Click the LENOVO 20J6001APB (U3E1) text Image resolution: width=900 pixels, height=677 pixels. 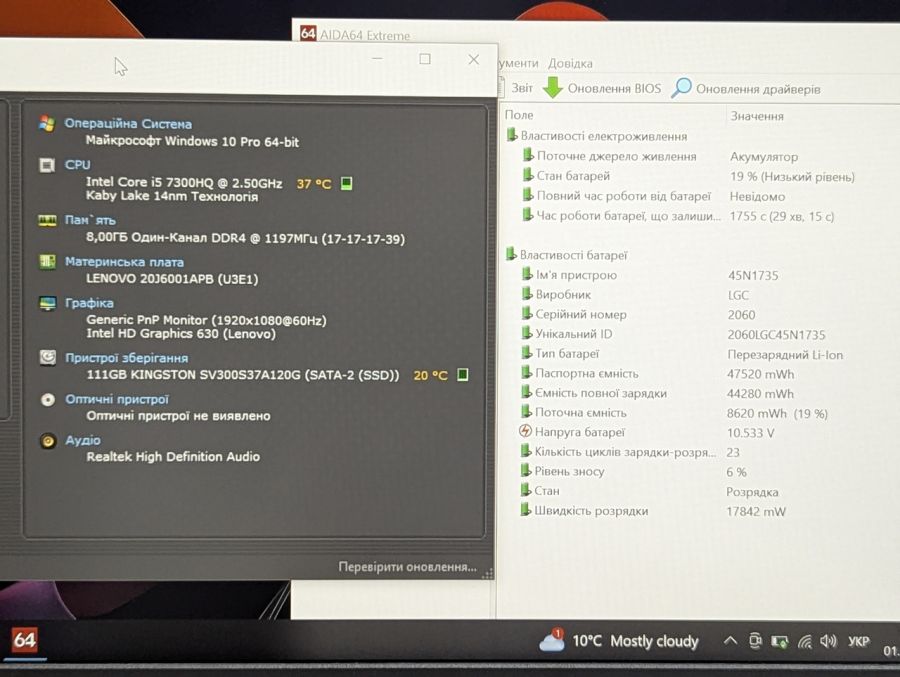click(172, 279)
